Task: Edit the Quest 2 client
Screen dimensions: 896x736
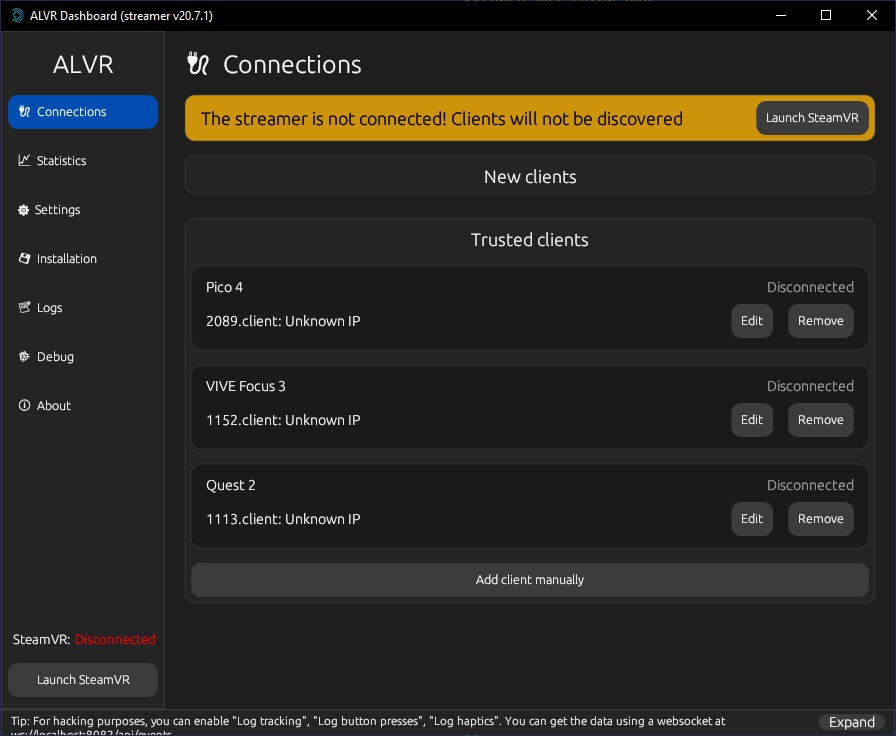Action: (x=751, y=519)
